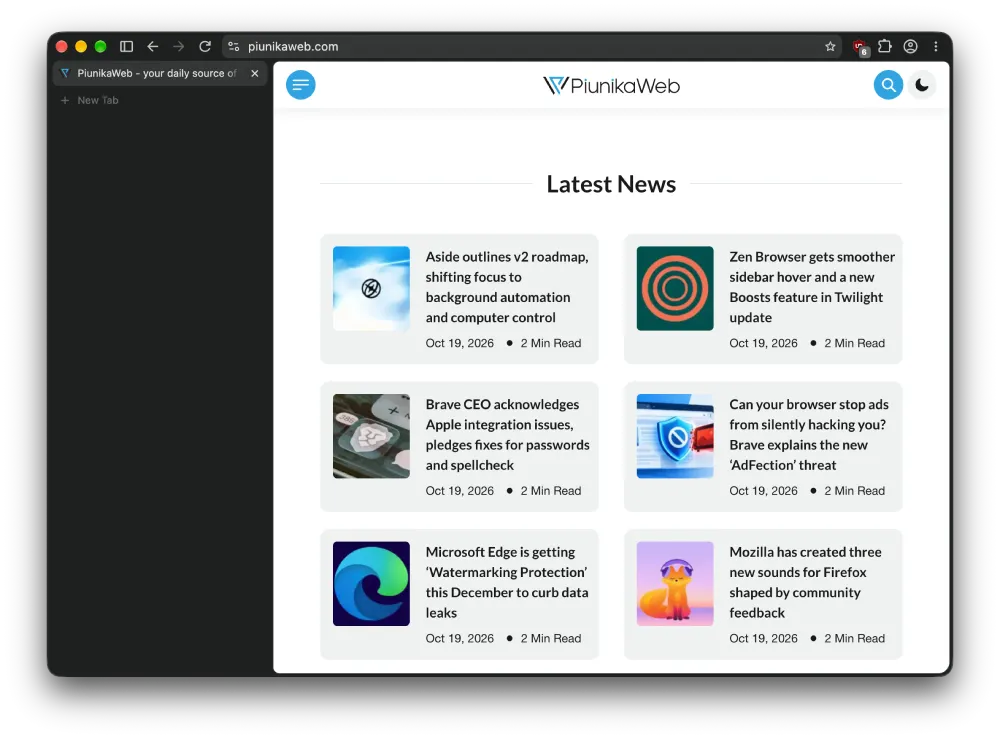Open the site search button
The image size is (1000, 739).
pyautogui.click(x=888, y=85)
